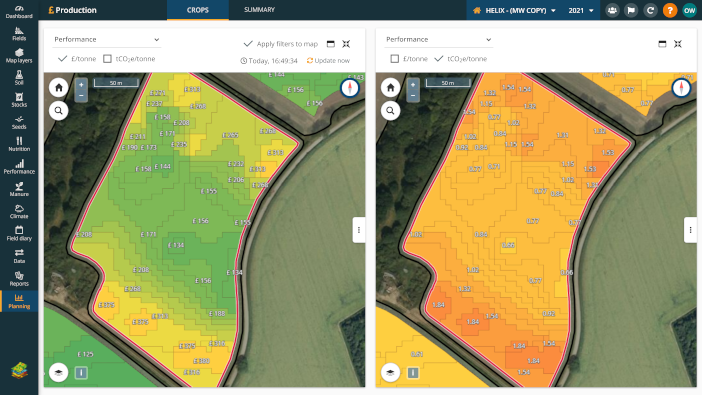Open the Stocks section

[19, 100]
